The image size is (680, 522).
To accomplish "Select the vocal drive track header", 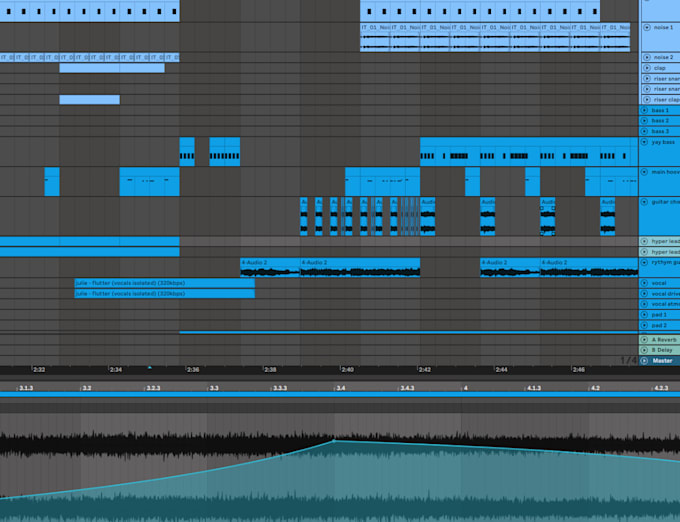I will 660,294.
